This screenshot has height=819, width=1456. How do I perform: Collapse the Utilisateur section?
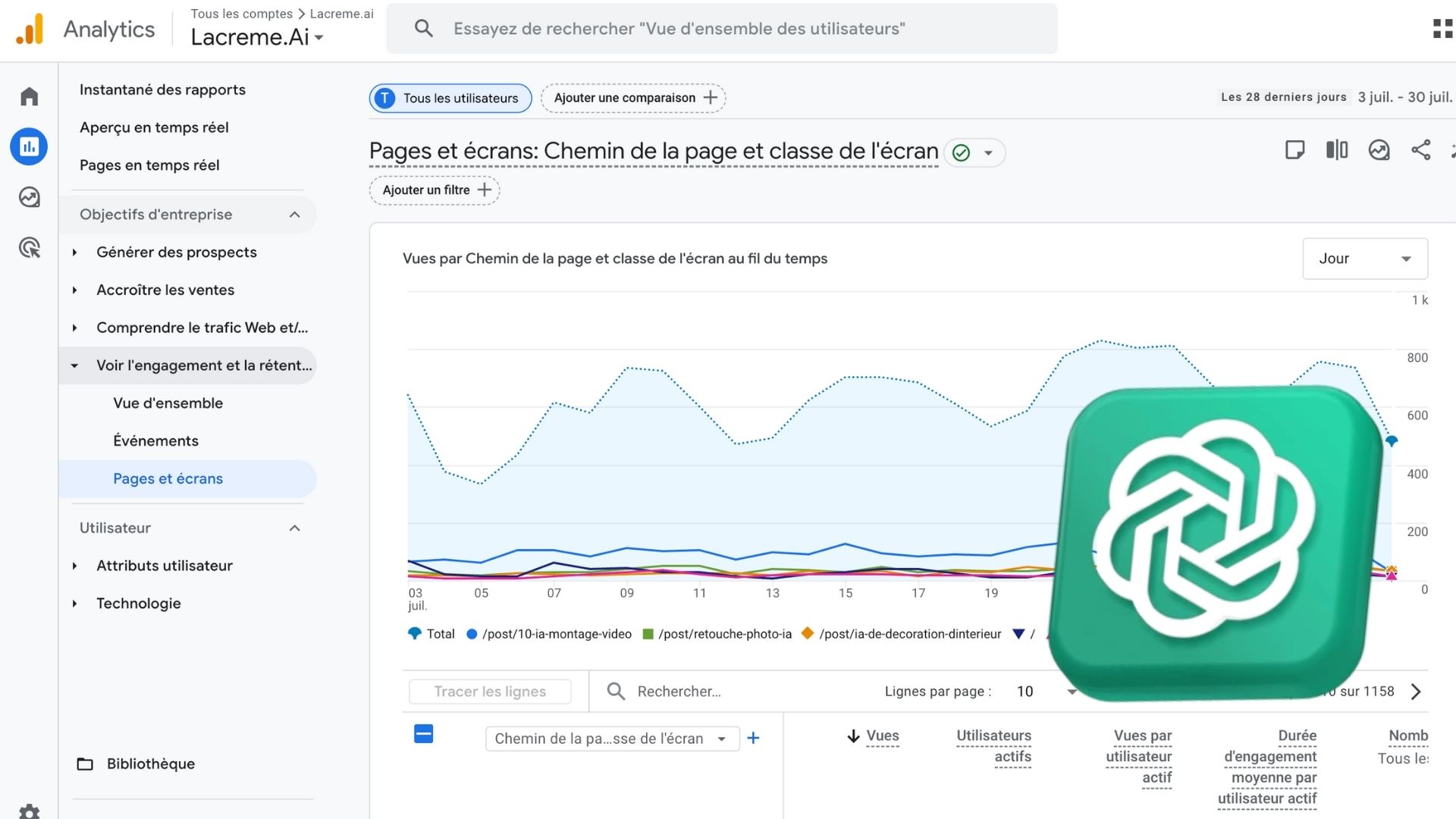tap(295, 528)
